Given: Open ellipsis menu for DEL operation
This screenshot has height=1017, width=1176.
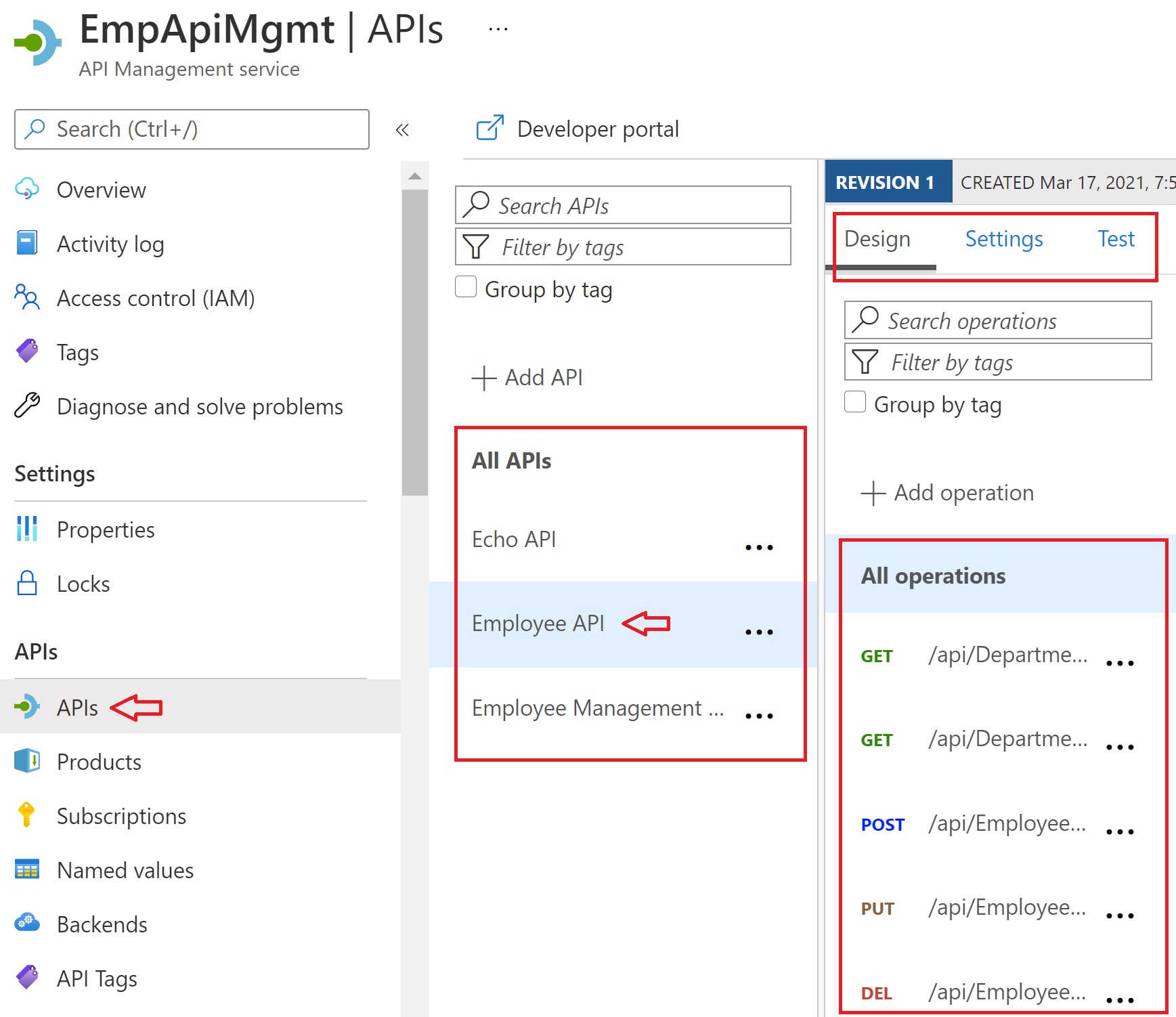Looking at the screenshot, I should tap(1120, 999).
